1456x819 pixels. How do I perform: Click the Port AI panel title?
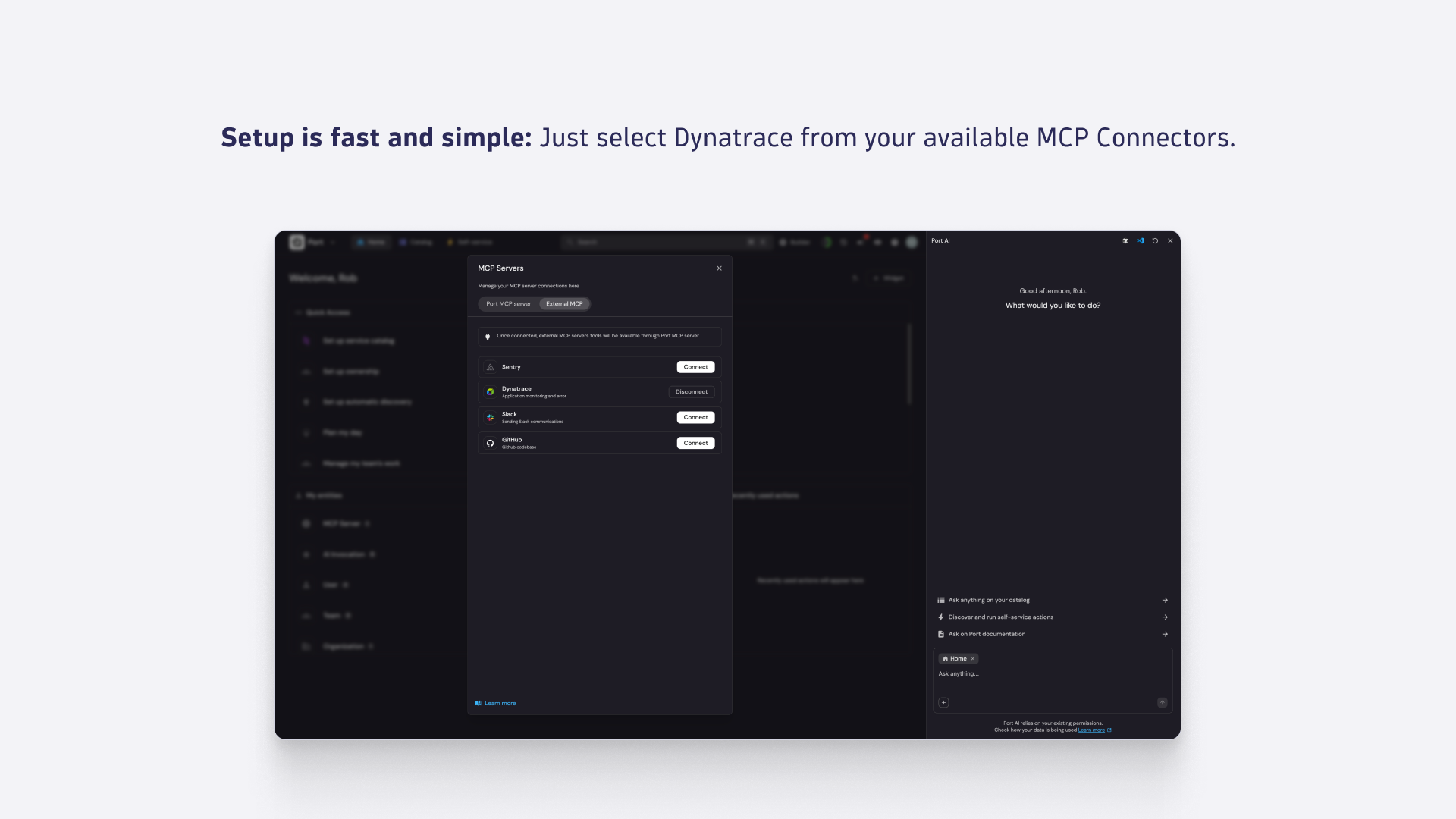pos(940,241)
